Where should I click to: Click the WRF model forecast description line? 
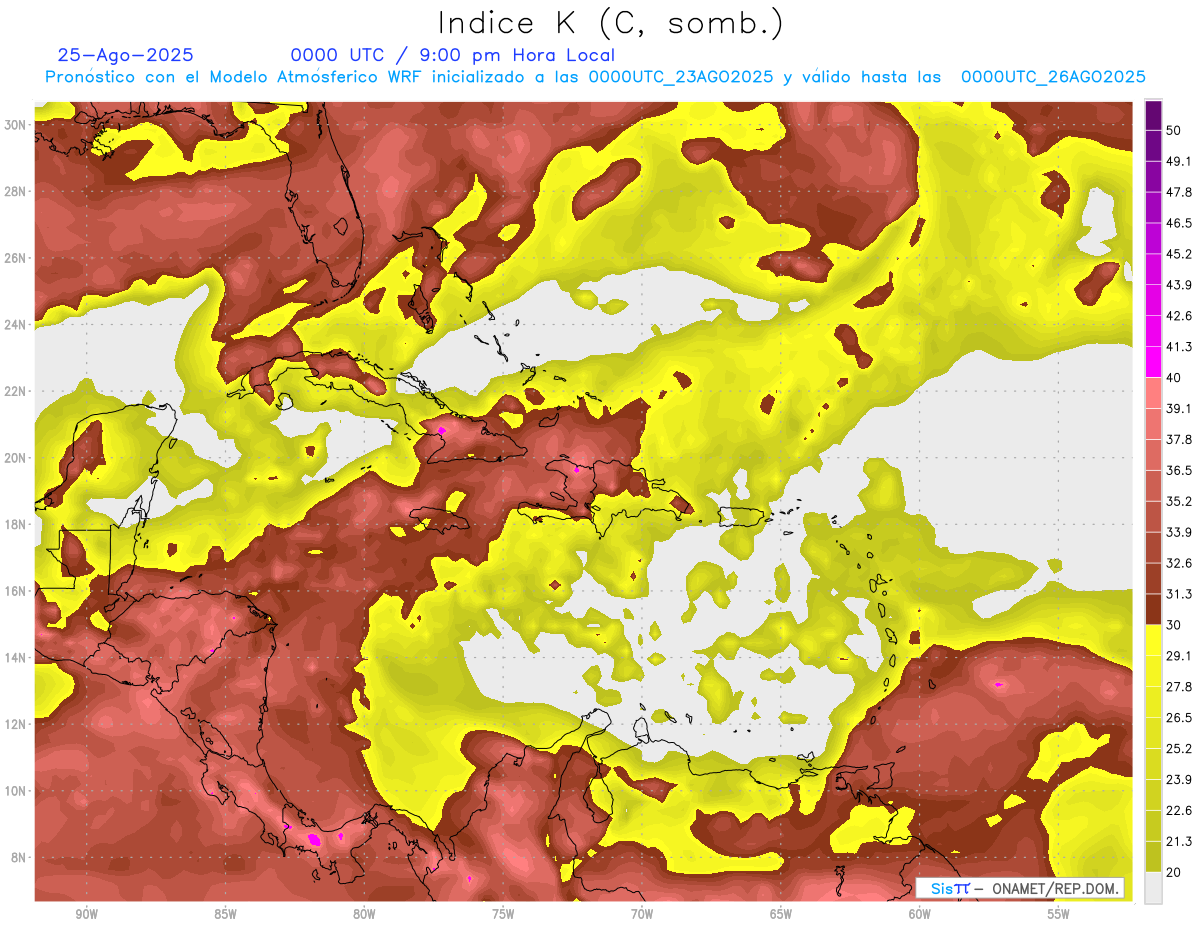[x=595, y=77]
